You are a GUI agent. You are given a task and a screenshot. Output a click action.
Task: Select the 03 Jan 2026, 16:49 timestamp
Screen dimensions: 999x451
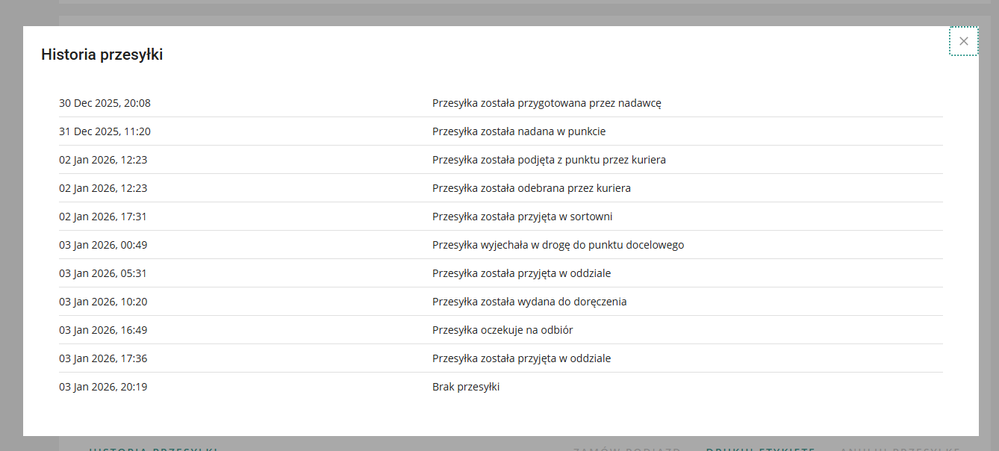[x=105, y=330]
